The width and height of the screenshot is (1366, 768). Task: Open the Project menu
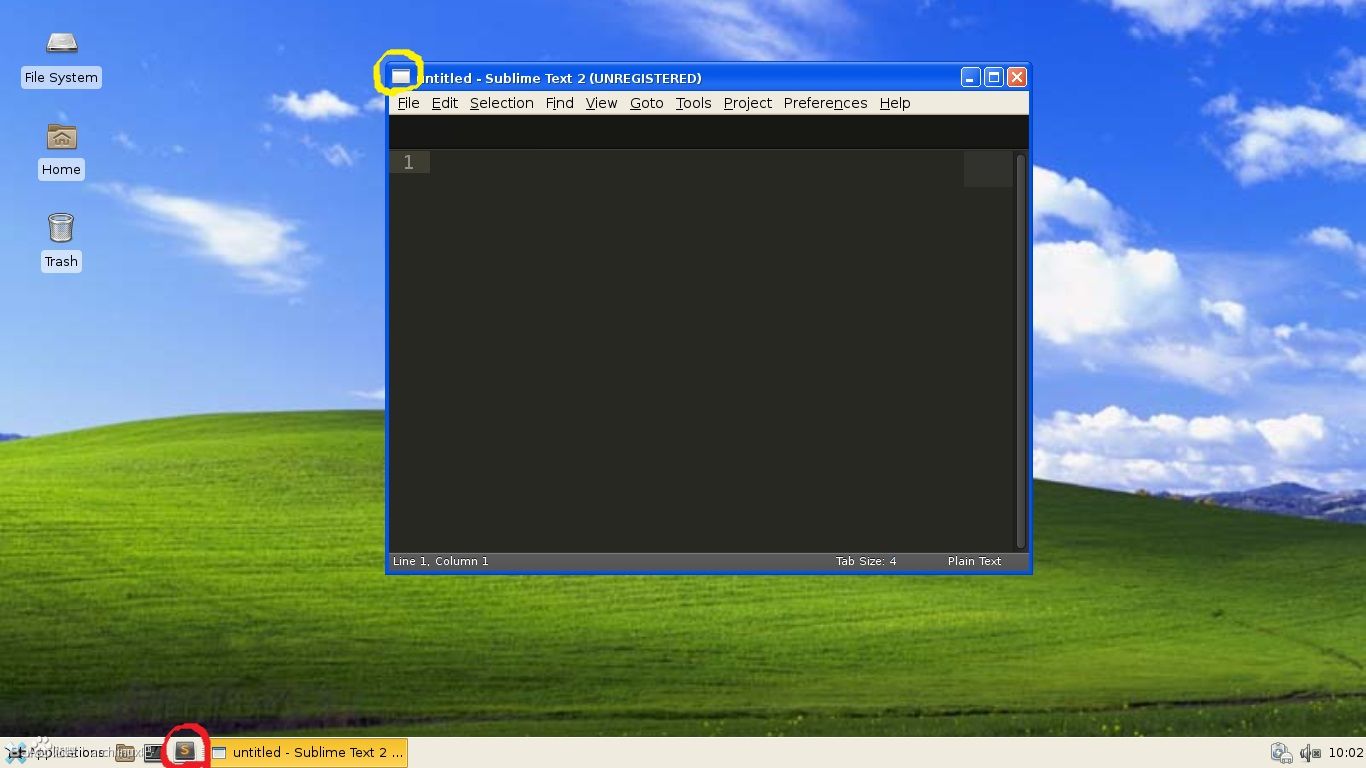pyautogui.click(x=748, y=103)
